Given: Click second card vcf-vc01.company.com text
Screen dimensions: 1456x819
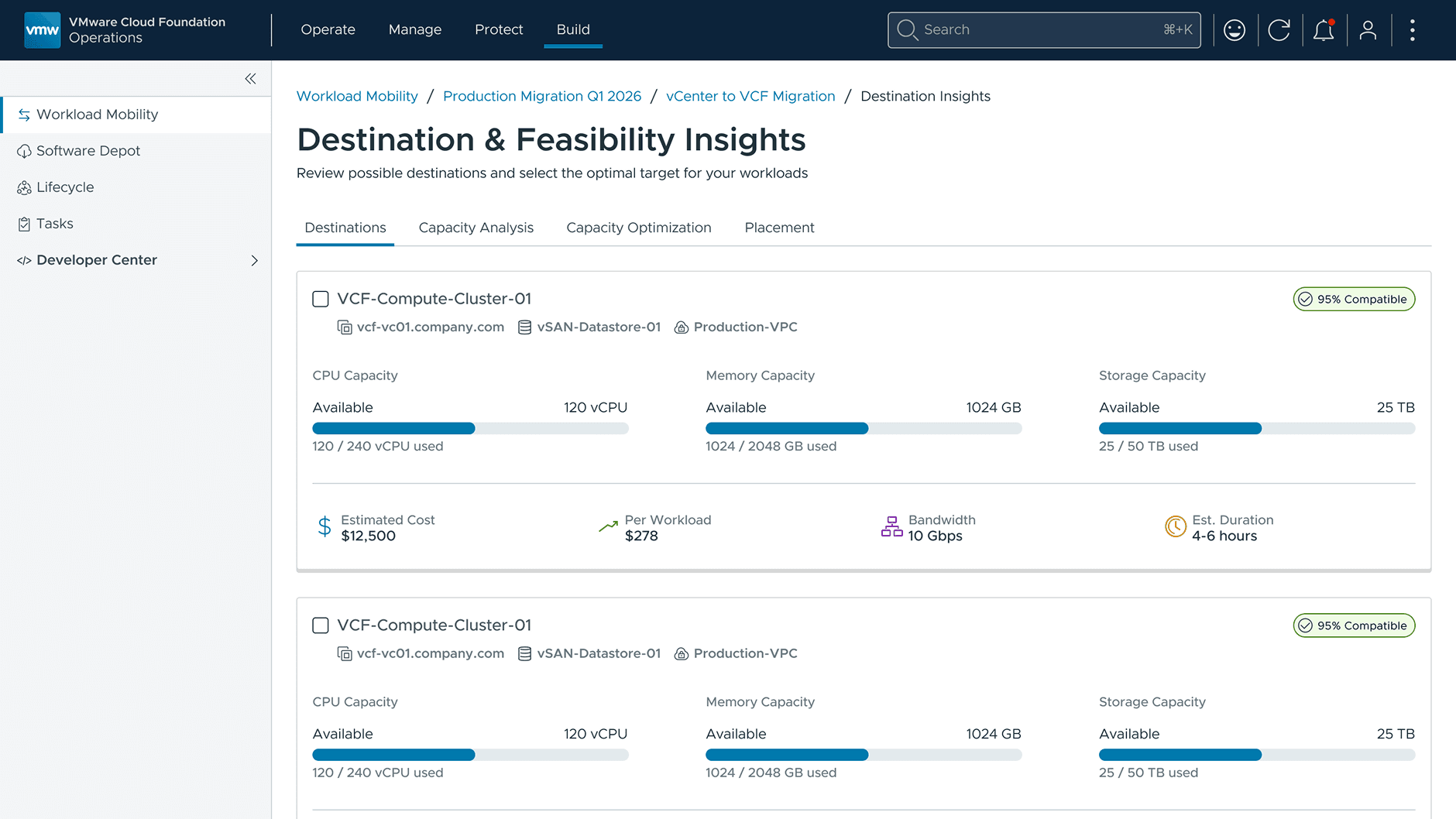Looking at the screenshot, I should click(x=431, y=654).
